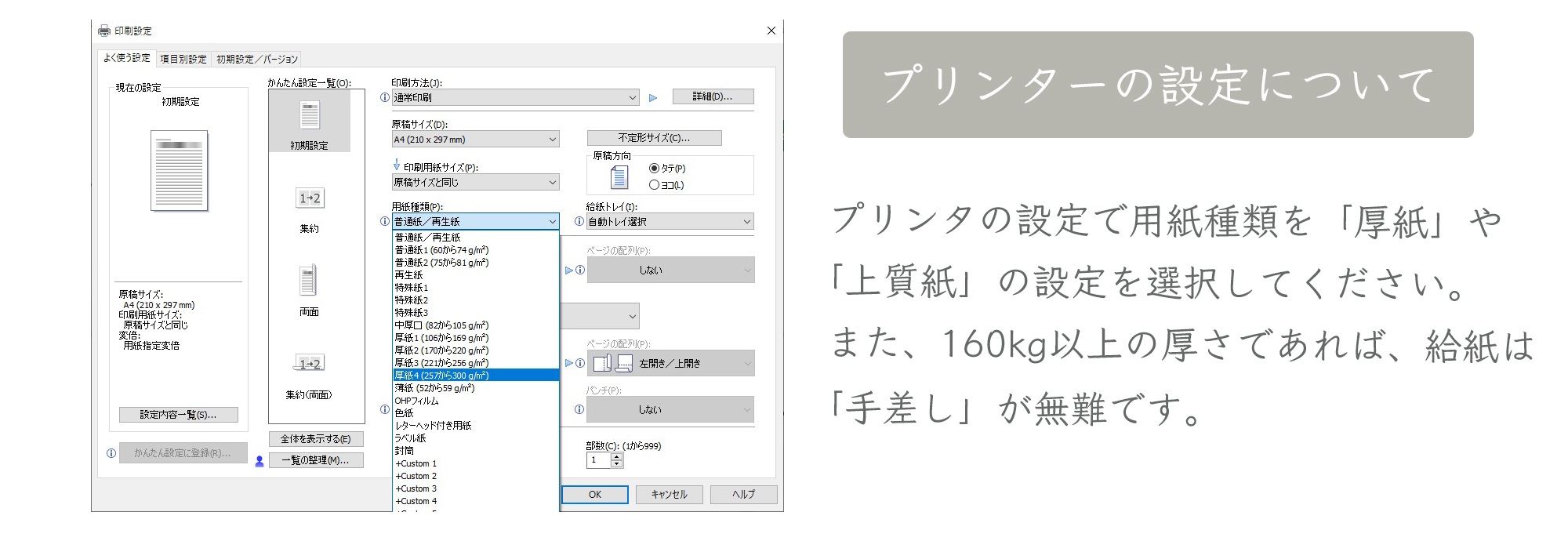Choose +Custom 4 paper type
This screenshot has width=1568, height=541.
point(476,501)
